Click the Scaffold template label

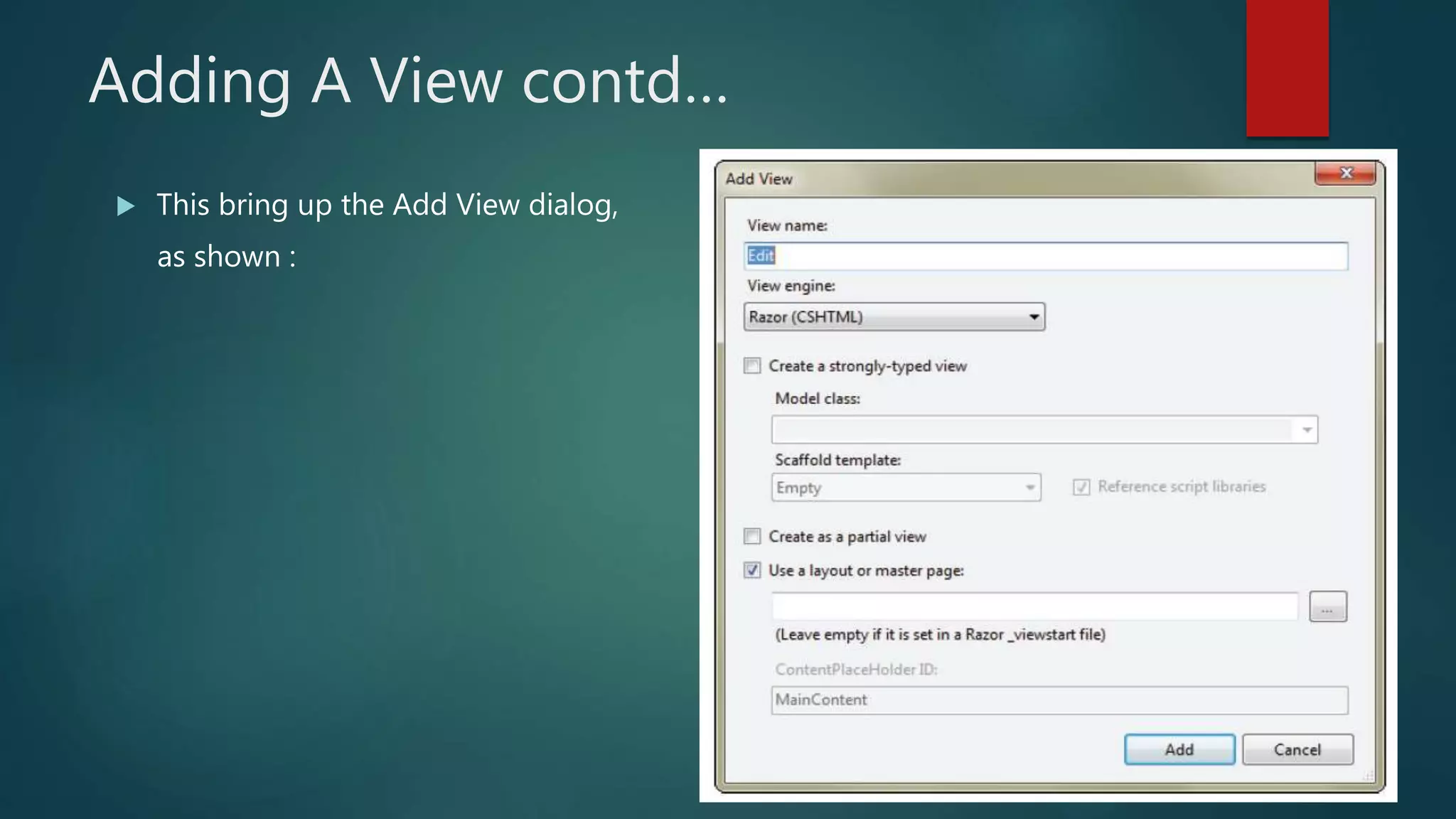coord(837,460)
